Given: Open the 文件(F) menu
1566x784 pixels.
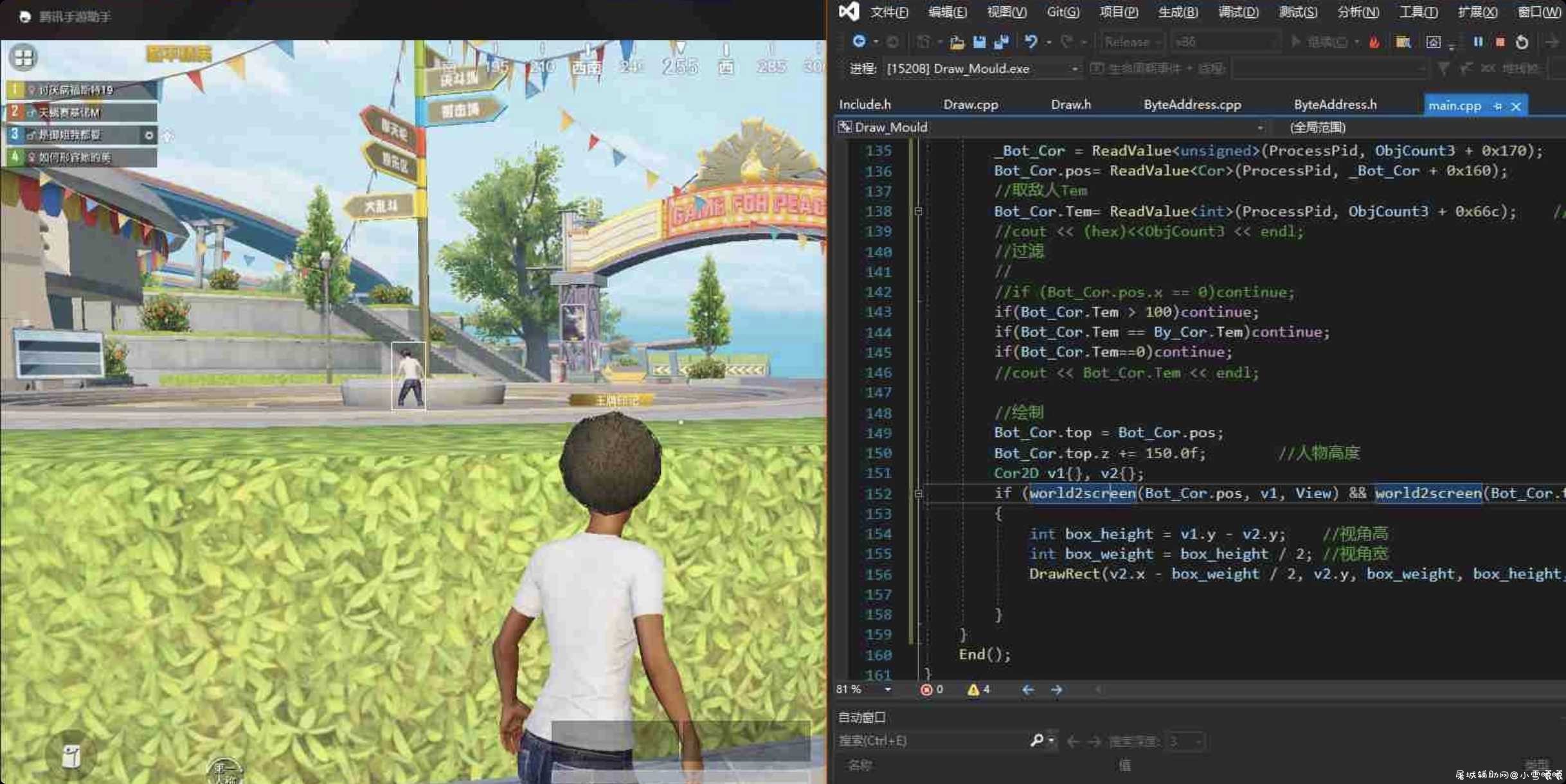Looking at the screenshot, I should (889, 12).
